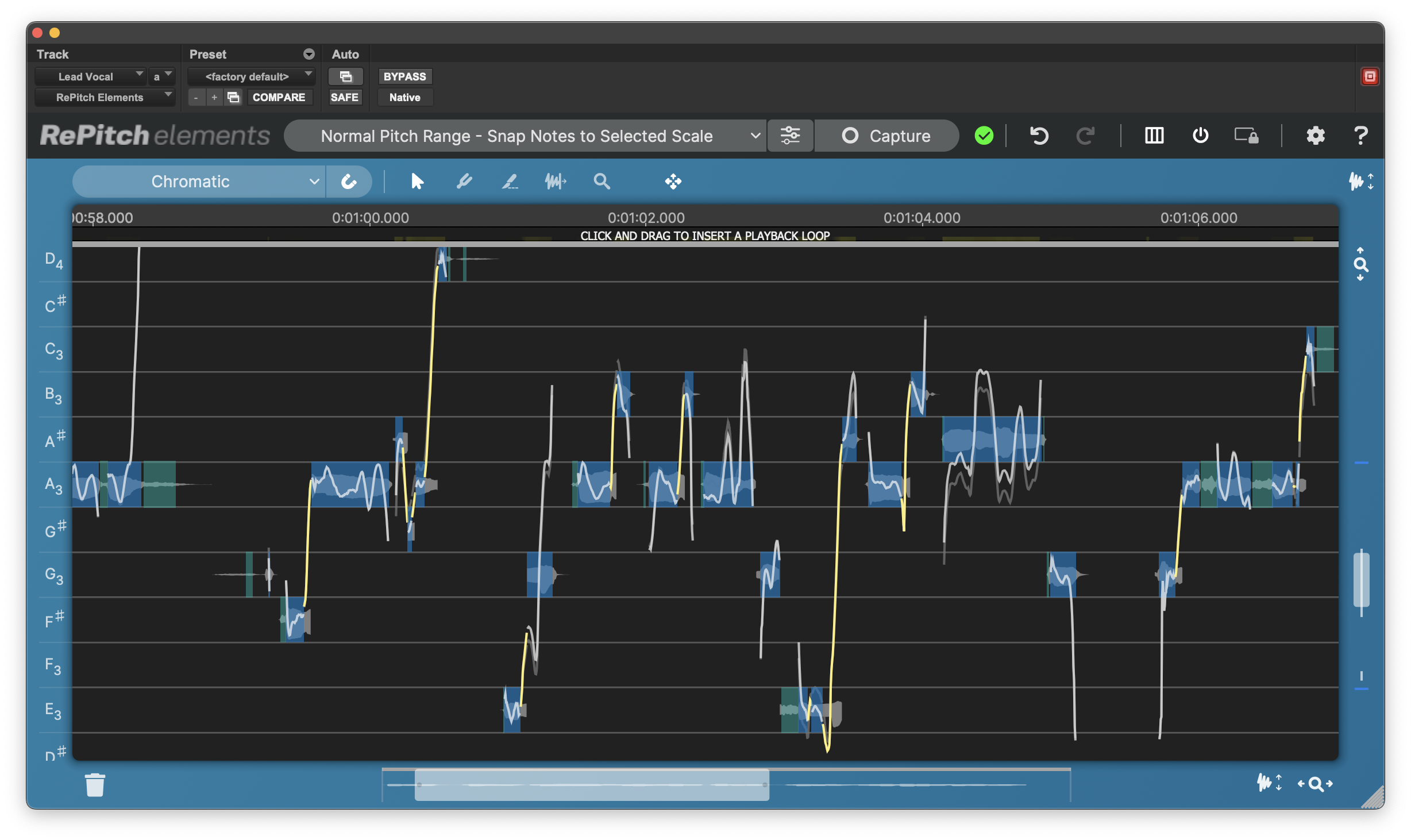Toggle the SAFE automation button
1411x840 pixels.
(x=345, y=97)
